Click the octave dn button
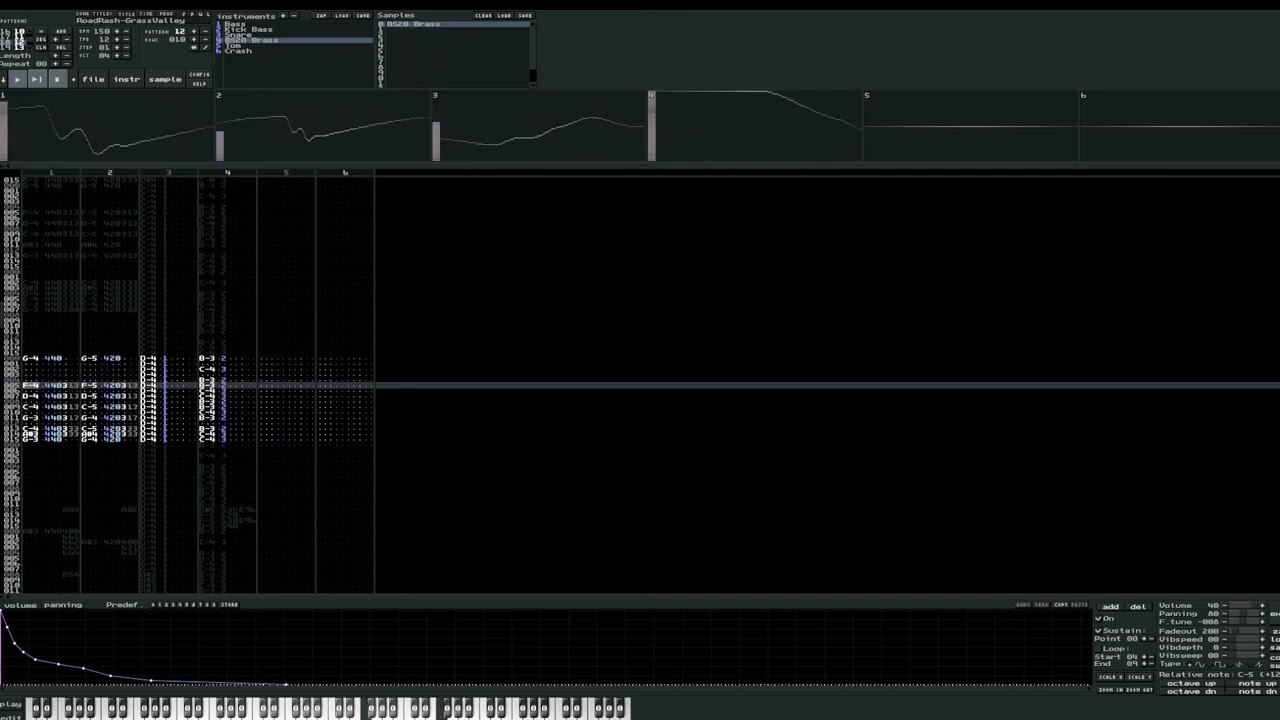The height and width of the screenshot is (720, 1280). [x=1192, y=692]
